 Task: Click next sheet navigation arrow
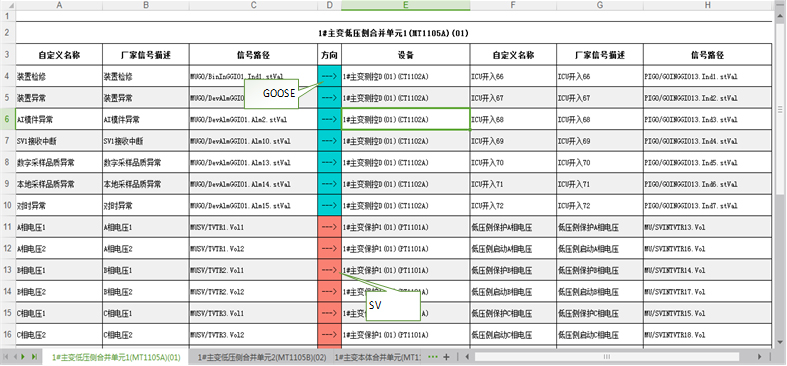click(24, 357)
